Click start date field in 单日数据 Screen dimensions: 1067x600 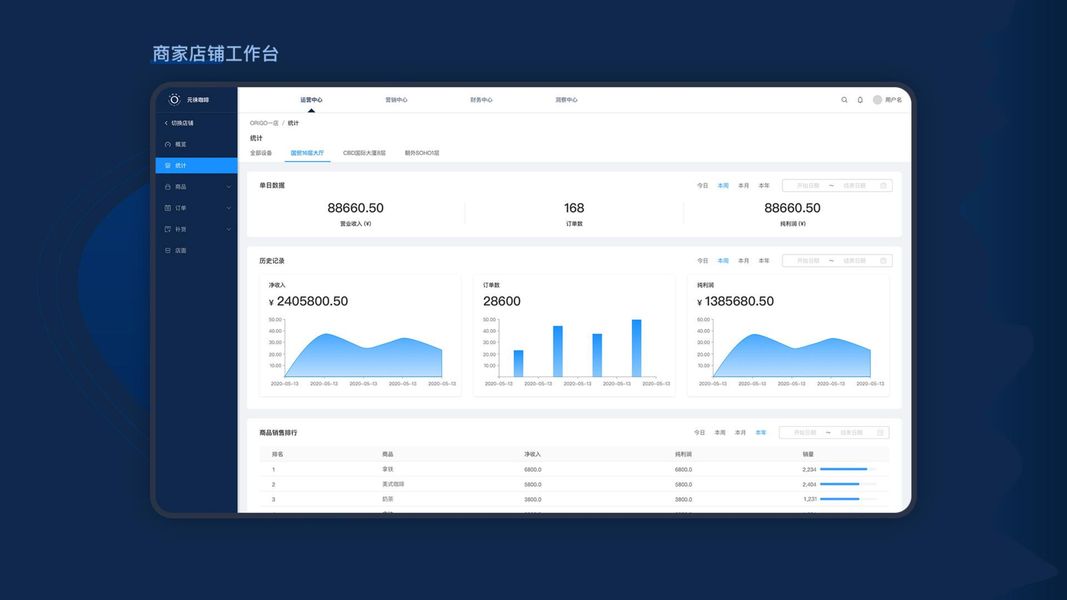tap(807, 186)
